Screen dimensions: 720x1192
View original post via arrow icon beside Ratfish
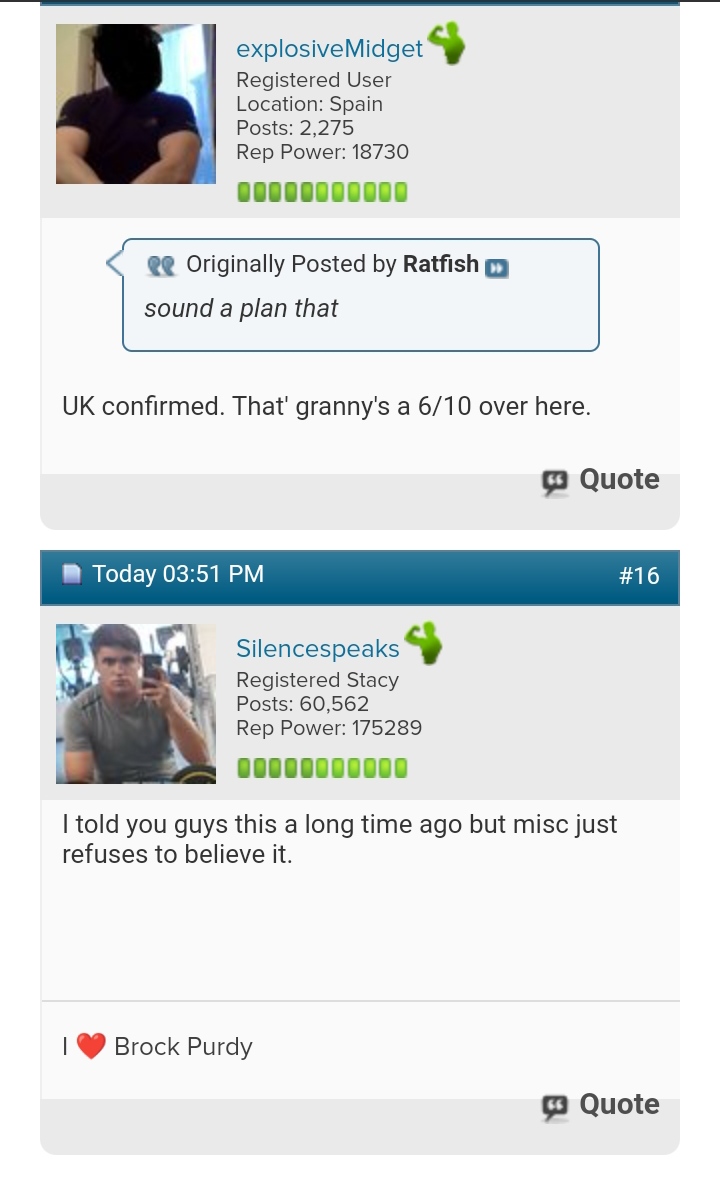[496, 268]
